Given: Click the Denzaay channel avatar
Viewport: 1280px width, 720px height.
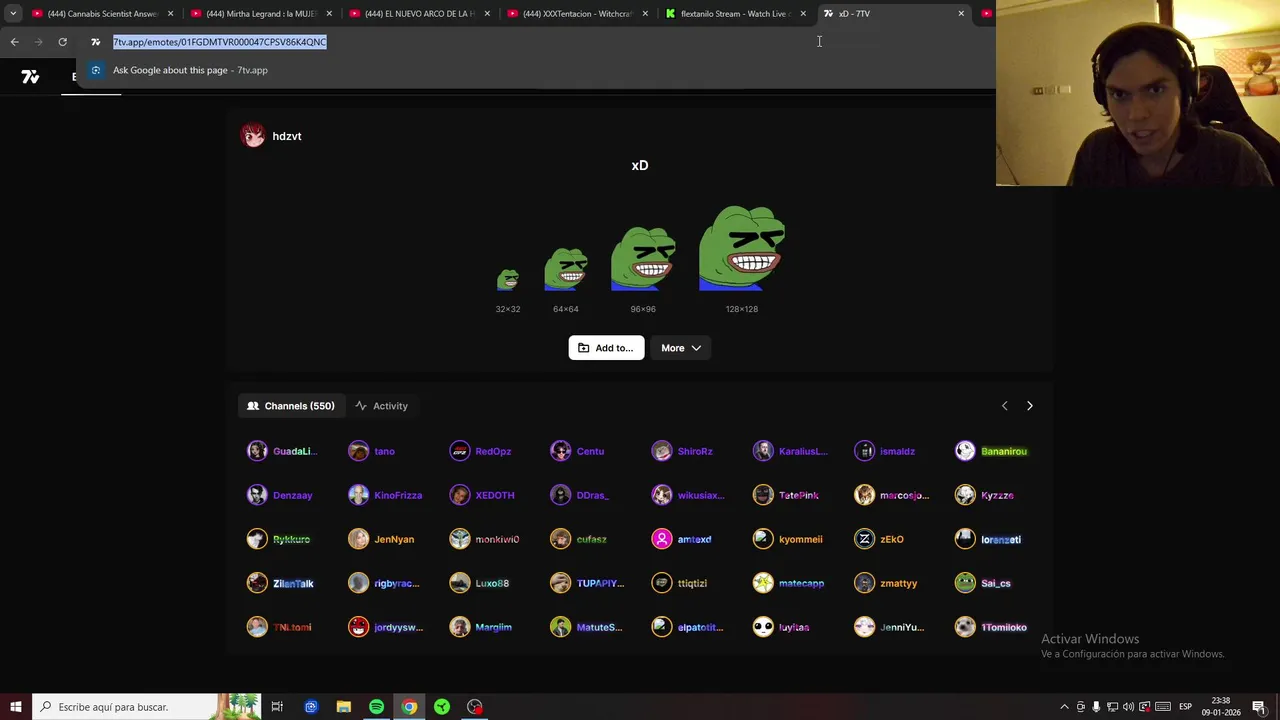Looking at the screenshot, I should [x=257, y=495].
